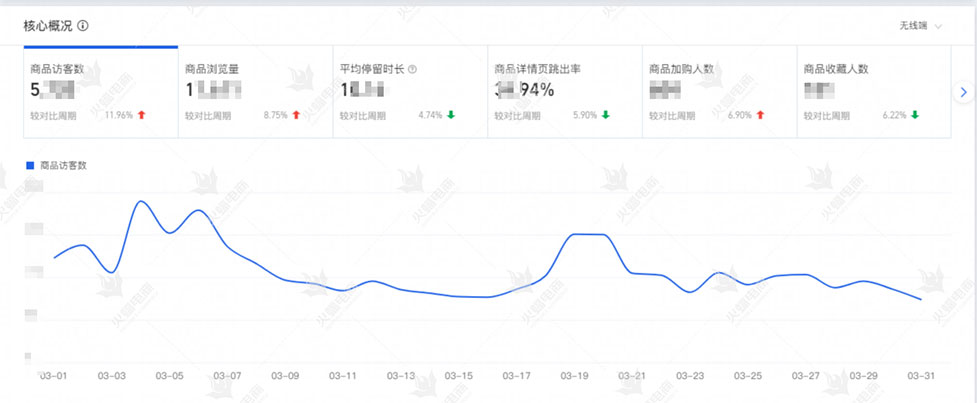This screenshot has height=403, width=977.
Task: Select the 商品访客数 metric card
Action: point(100,92)
